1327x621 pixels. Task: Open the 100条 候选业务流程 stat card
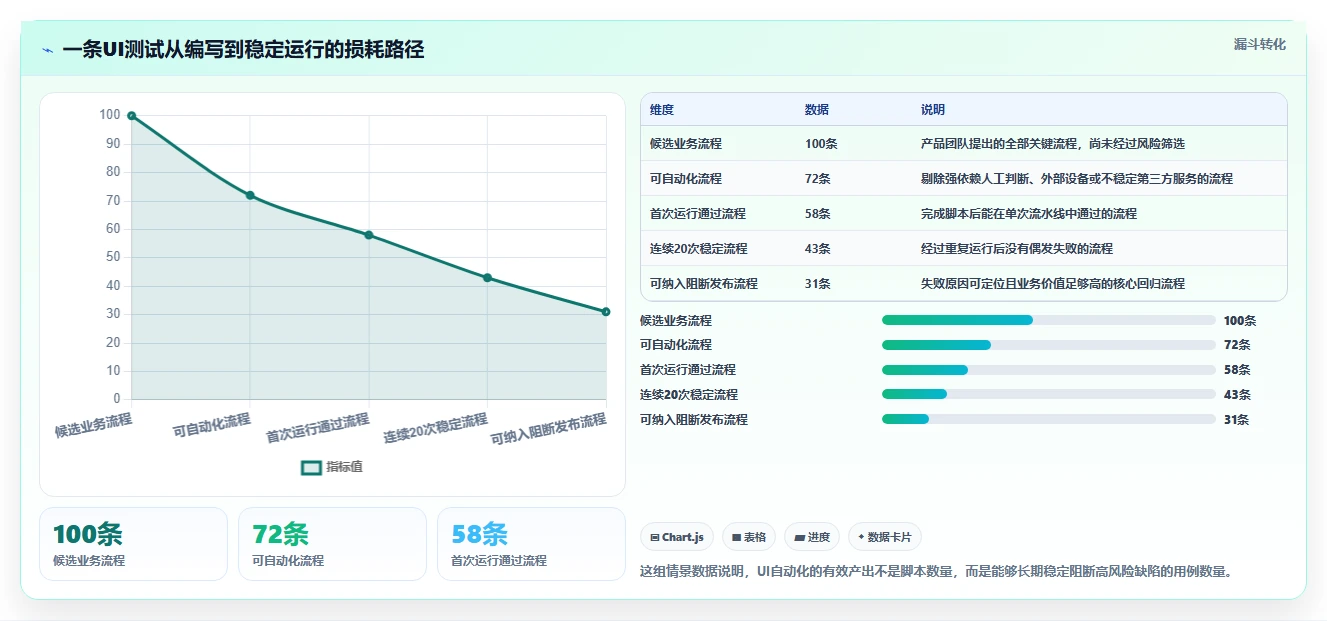pos(134,544)
